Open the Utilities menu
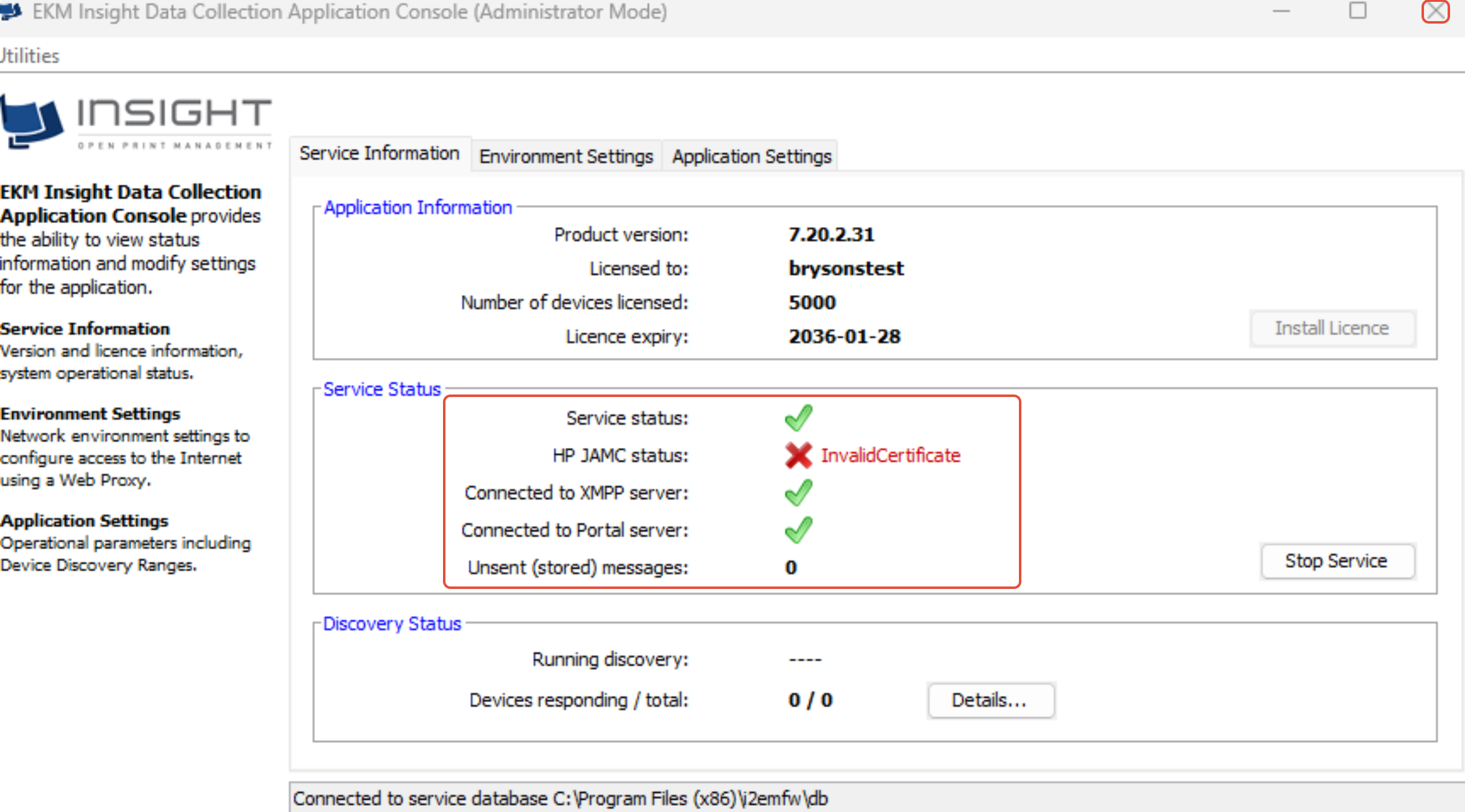Viewport: 1465px width, 812px height. coord(29,56)
